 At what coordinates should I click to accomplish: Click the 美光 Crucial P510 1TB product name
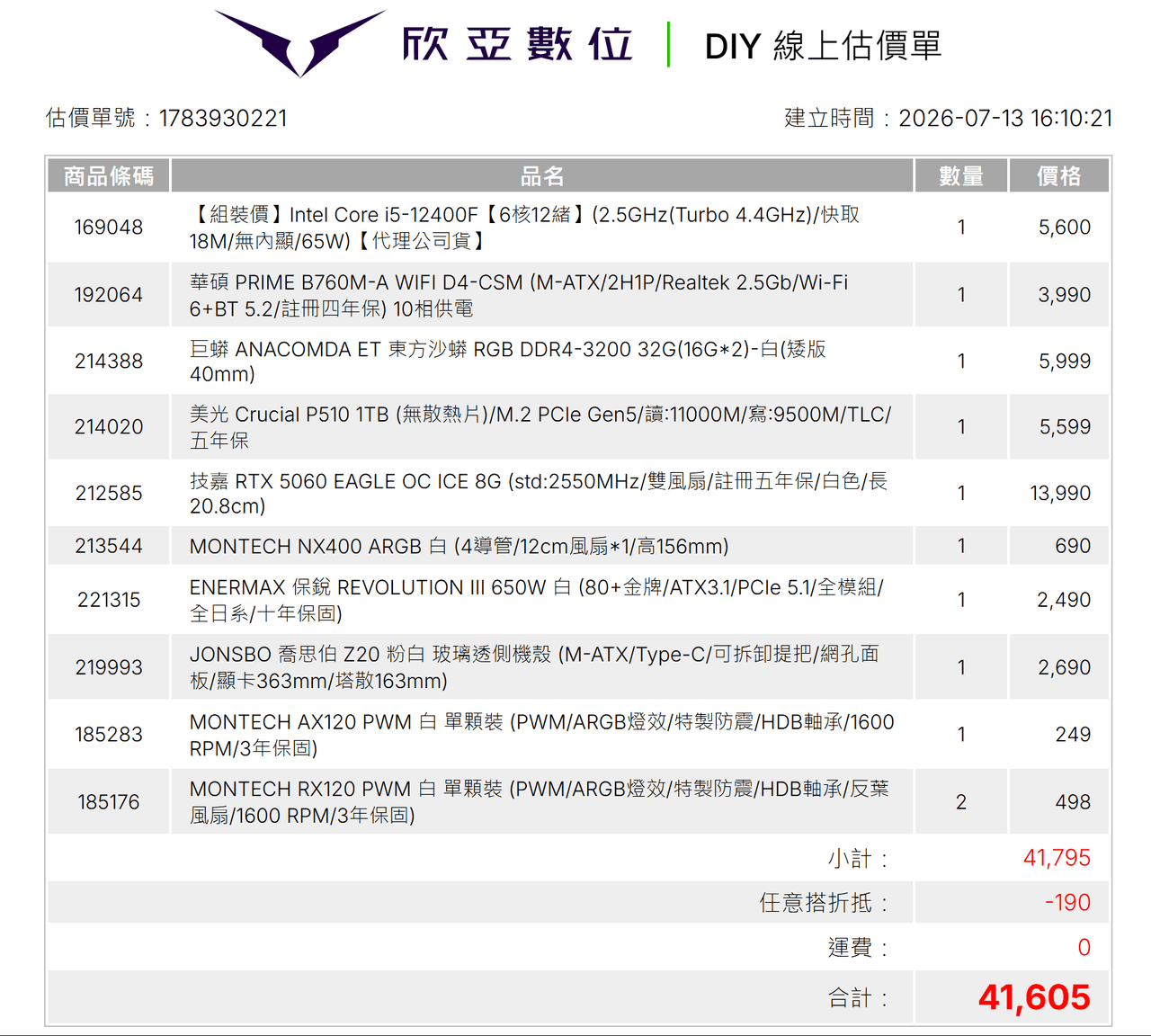click(540, 427)
